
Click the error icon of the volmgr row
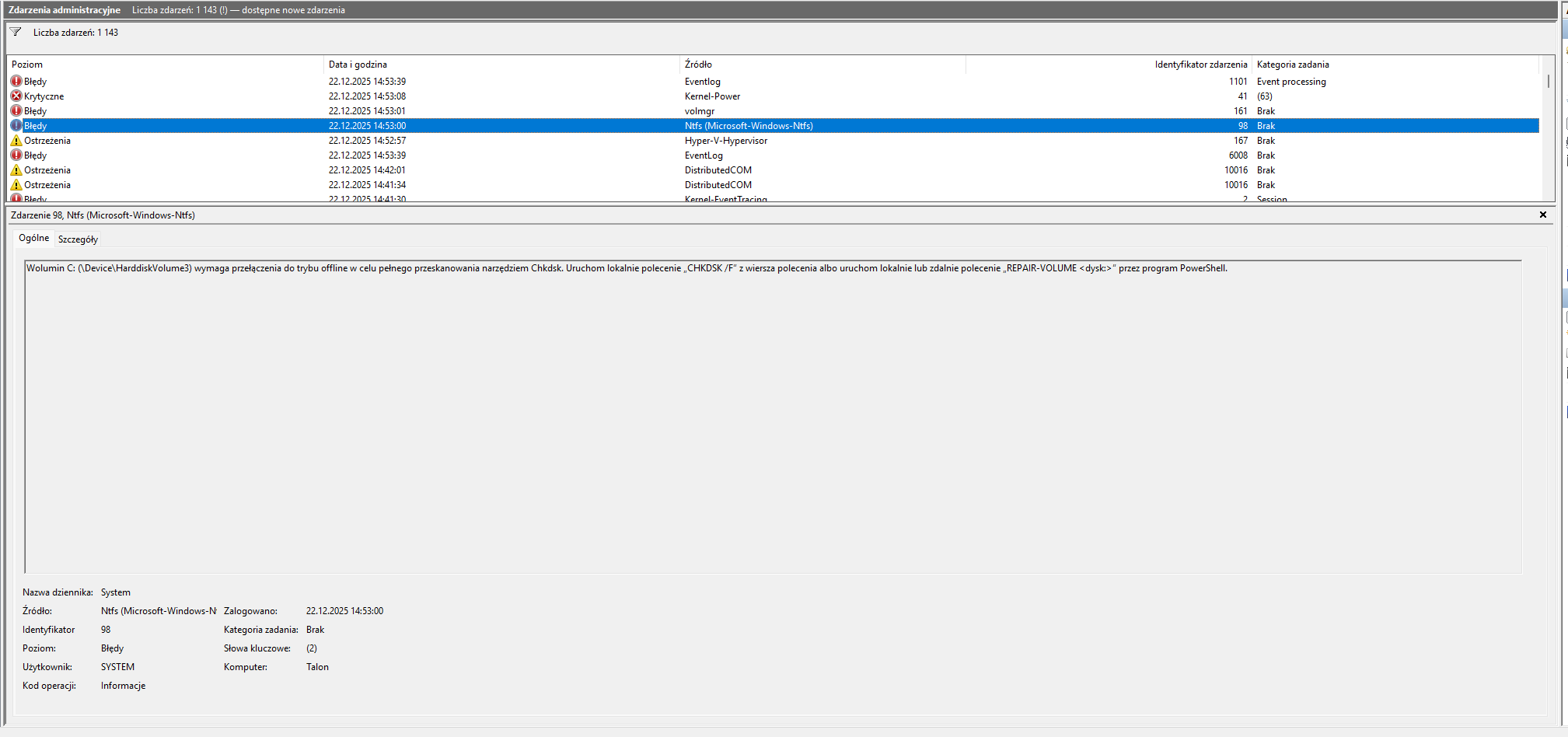pyautogui.click(x=16, y=110)
